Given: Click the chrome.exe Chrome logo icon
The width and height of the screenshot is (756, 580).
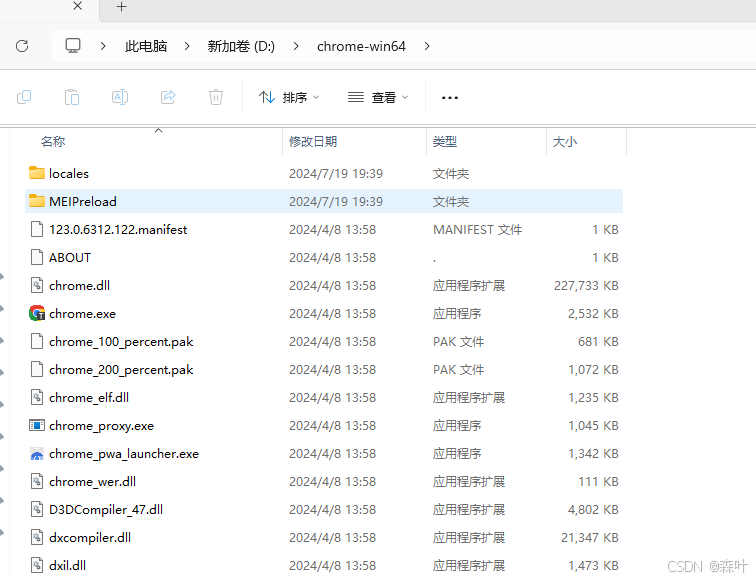Looking at the screenshot, I should click(x=37, y=313).
